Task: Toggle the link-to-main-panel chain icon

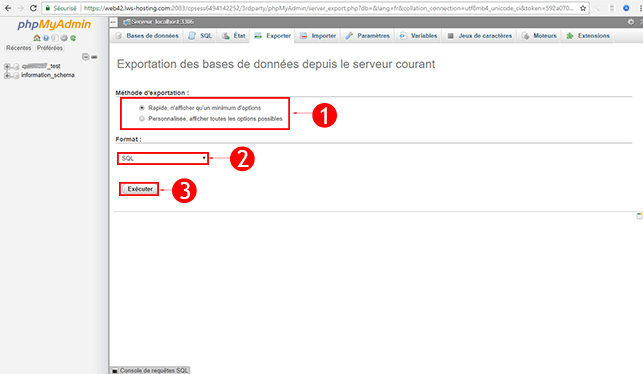Action: pyautogui.click(x=94, y=57)
